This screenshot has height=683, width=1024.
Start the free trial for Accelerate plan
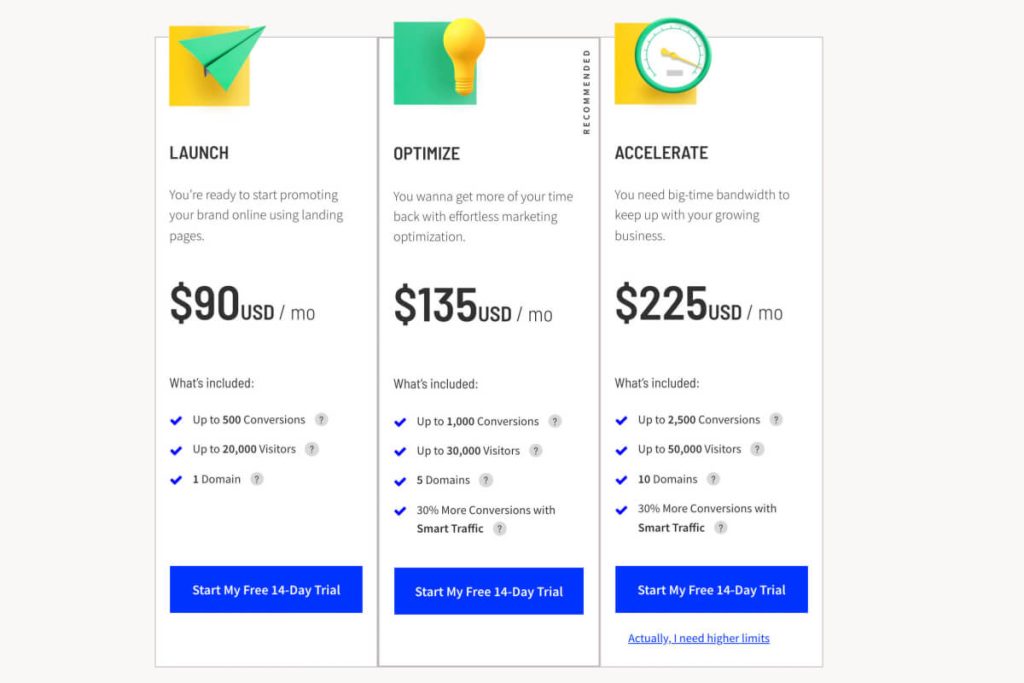point(711,590)
